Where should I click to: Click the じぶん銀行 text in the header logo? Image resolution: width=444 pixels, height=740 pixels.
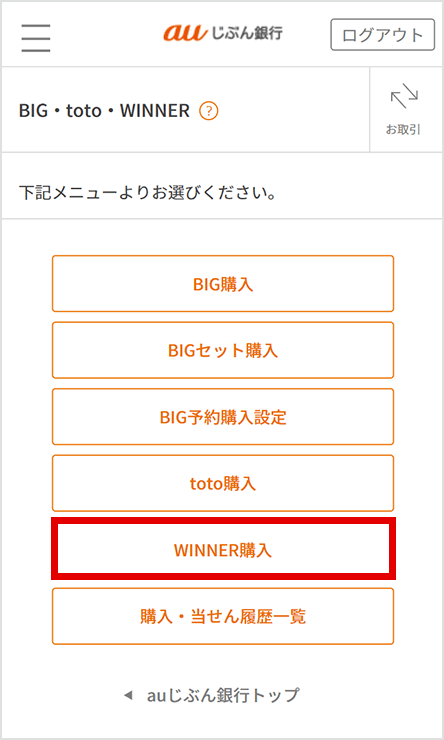click(247, 33)
